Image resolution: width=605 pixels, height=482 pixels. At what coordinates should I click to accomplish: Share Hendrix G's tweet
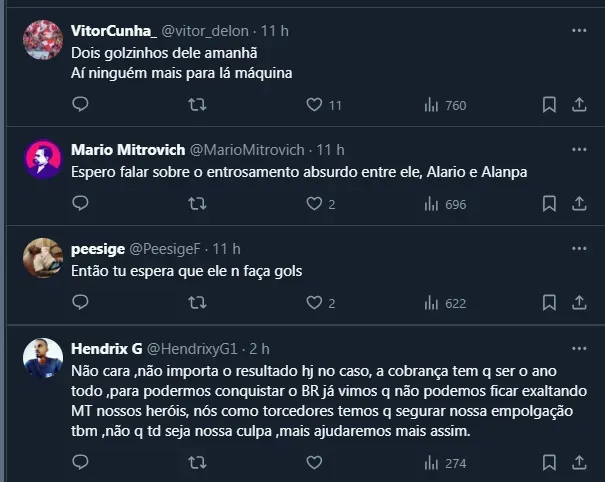click(x=579, y=463)
